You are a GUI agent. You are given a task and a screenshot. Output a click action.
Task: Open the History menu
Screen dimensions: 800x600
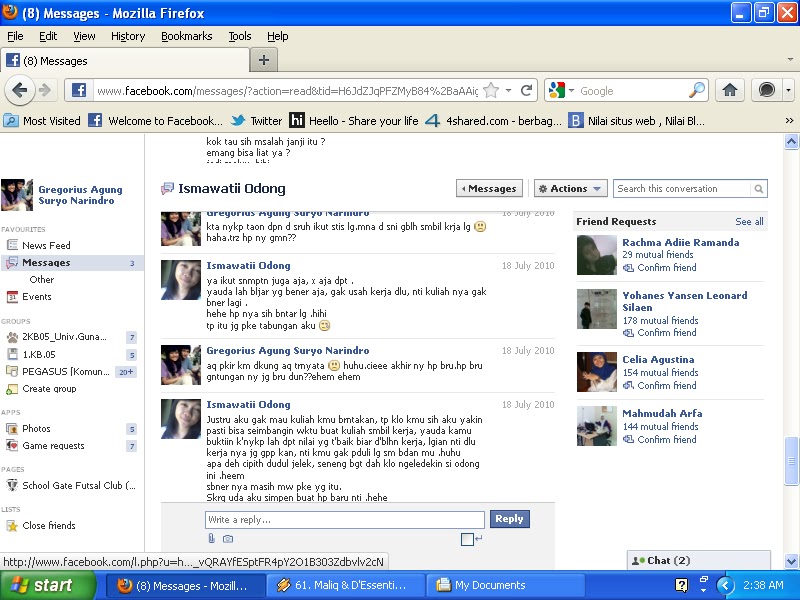click(x=128, y=36)
